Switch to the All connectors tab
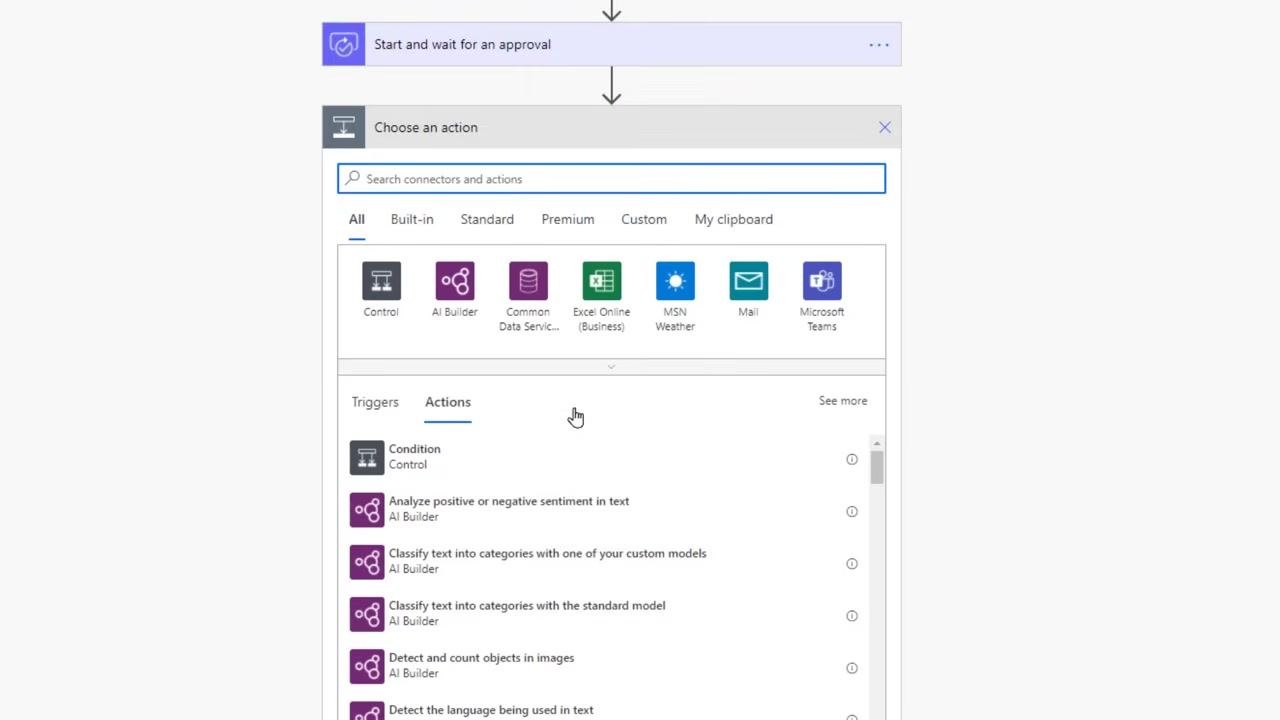 pos(357,219)
